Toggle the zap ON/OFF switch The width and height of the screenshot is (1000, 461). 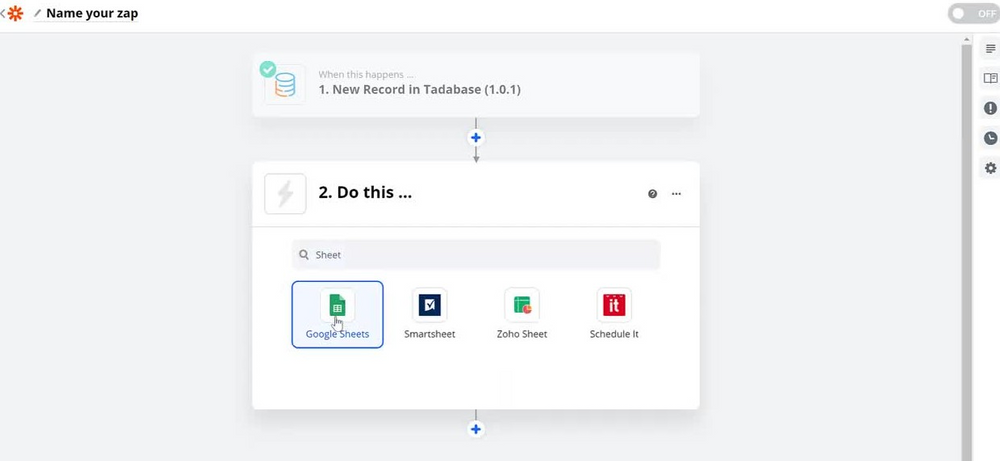tap(974, 13)
